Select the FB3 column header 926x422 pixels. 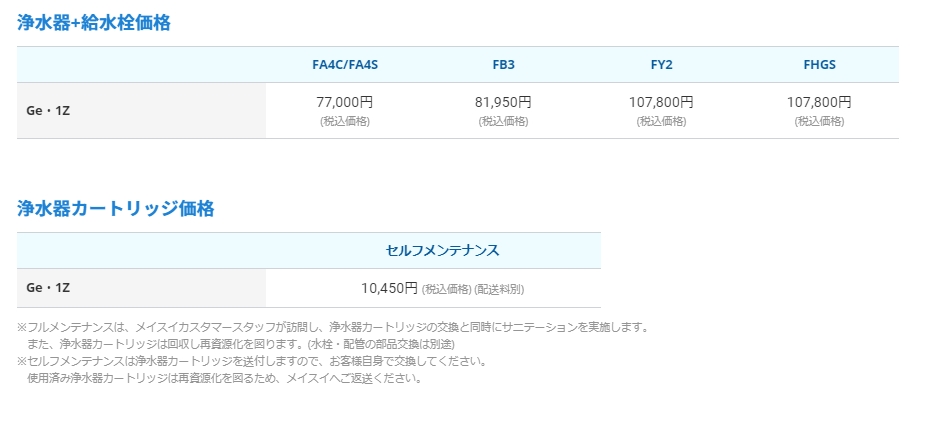[503, 64]
